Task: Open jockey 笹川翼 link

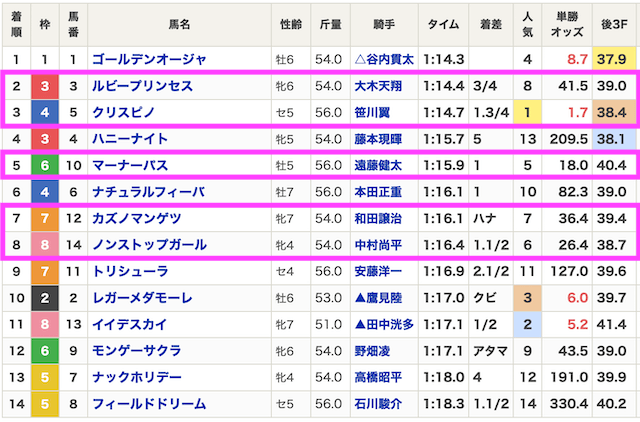Action: (x=372, y=112)
